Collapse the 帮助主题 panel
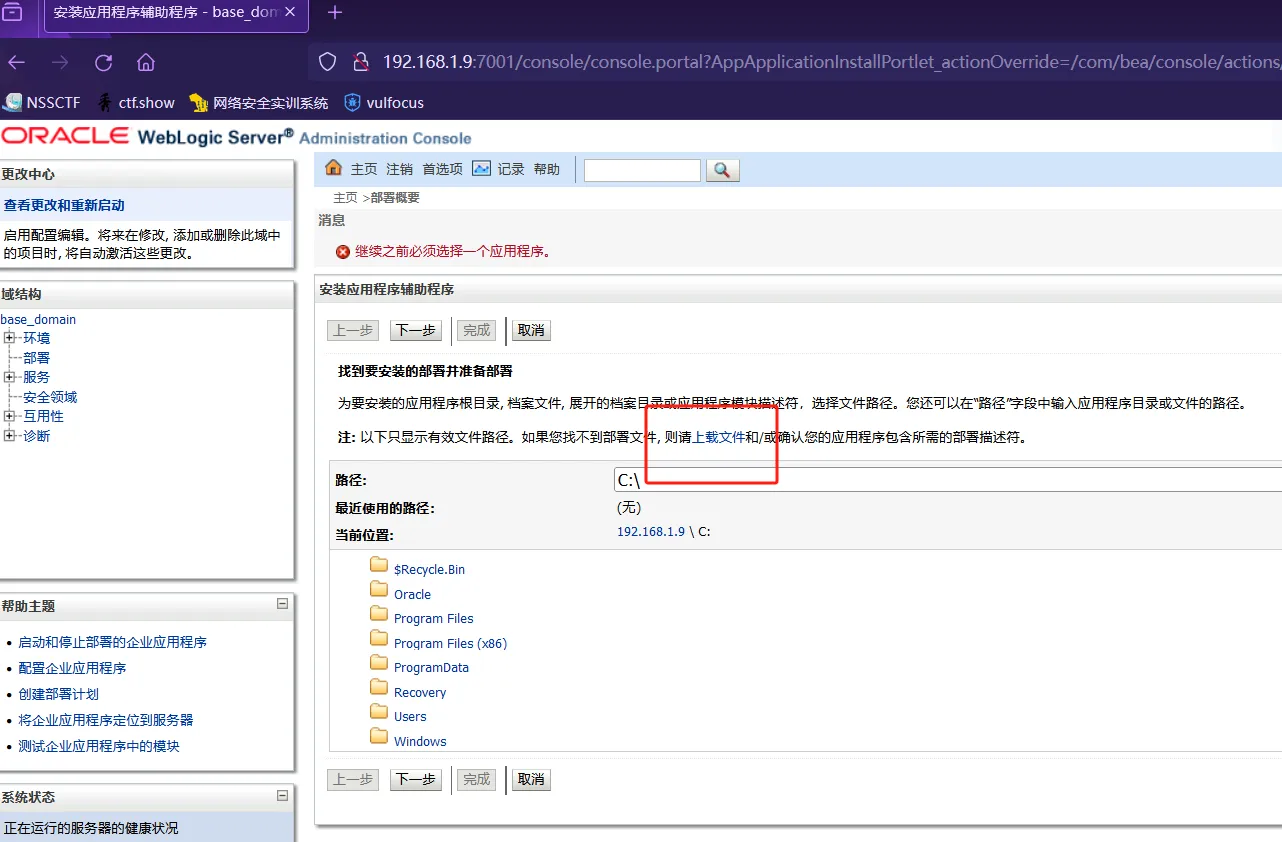 (282, 604)
